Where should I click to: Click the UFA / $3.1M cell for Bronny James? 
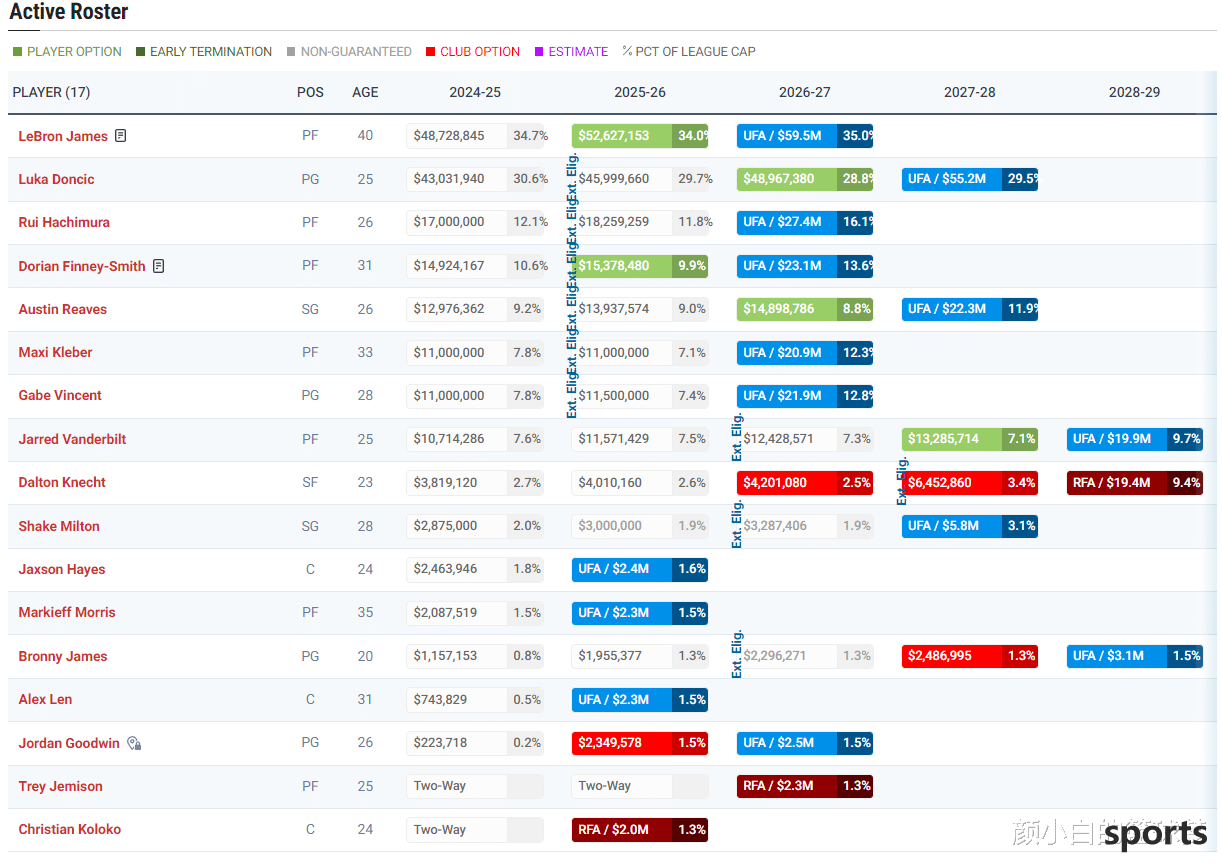1135,656
